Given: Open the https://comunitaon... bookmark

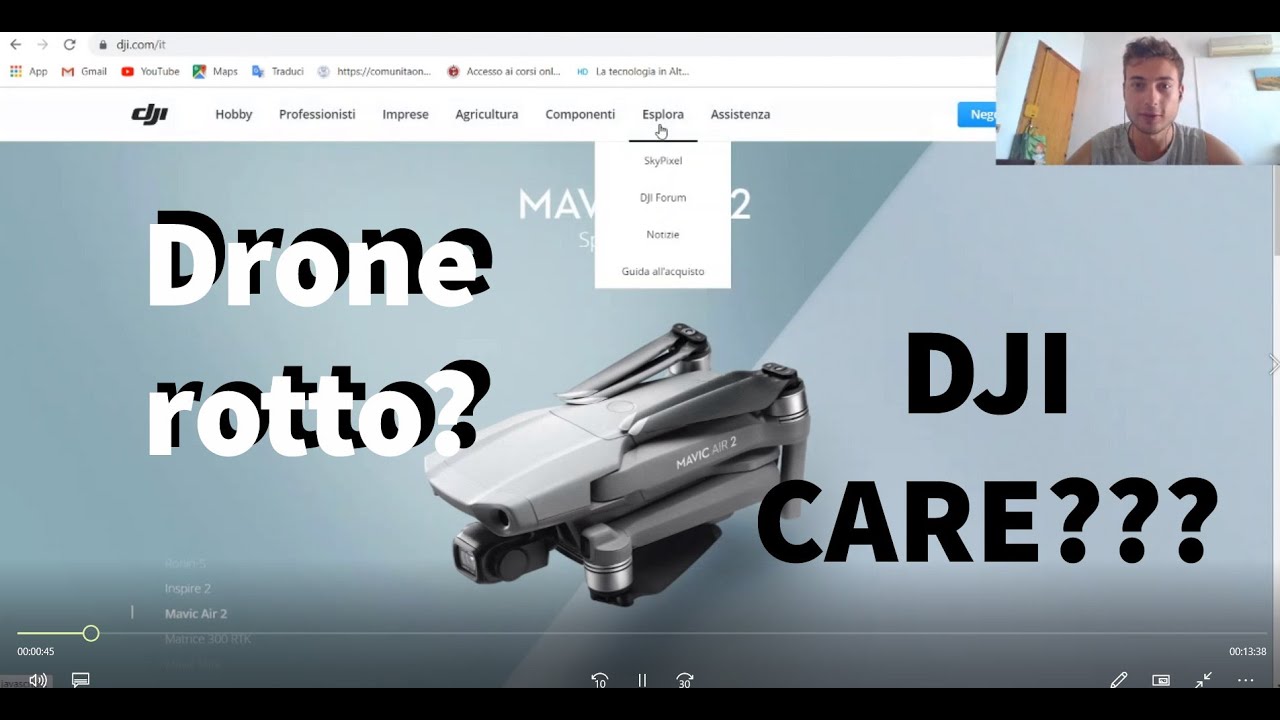Looking at the screenshot, I should pyautogui.click(x=374, y=72).
